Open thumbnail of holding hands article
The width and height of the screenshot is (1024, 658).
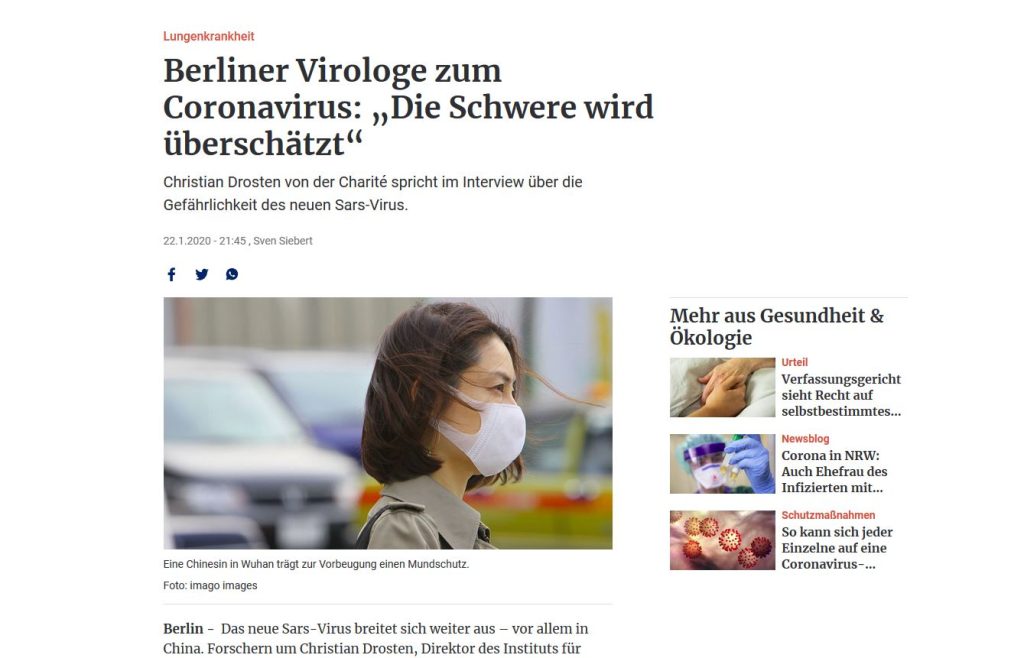point(722,387)
